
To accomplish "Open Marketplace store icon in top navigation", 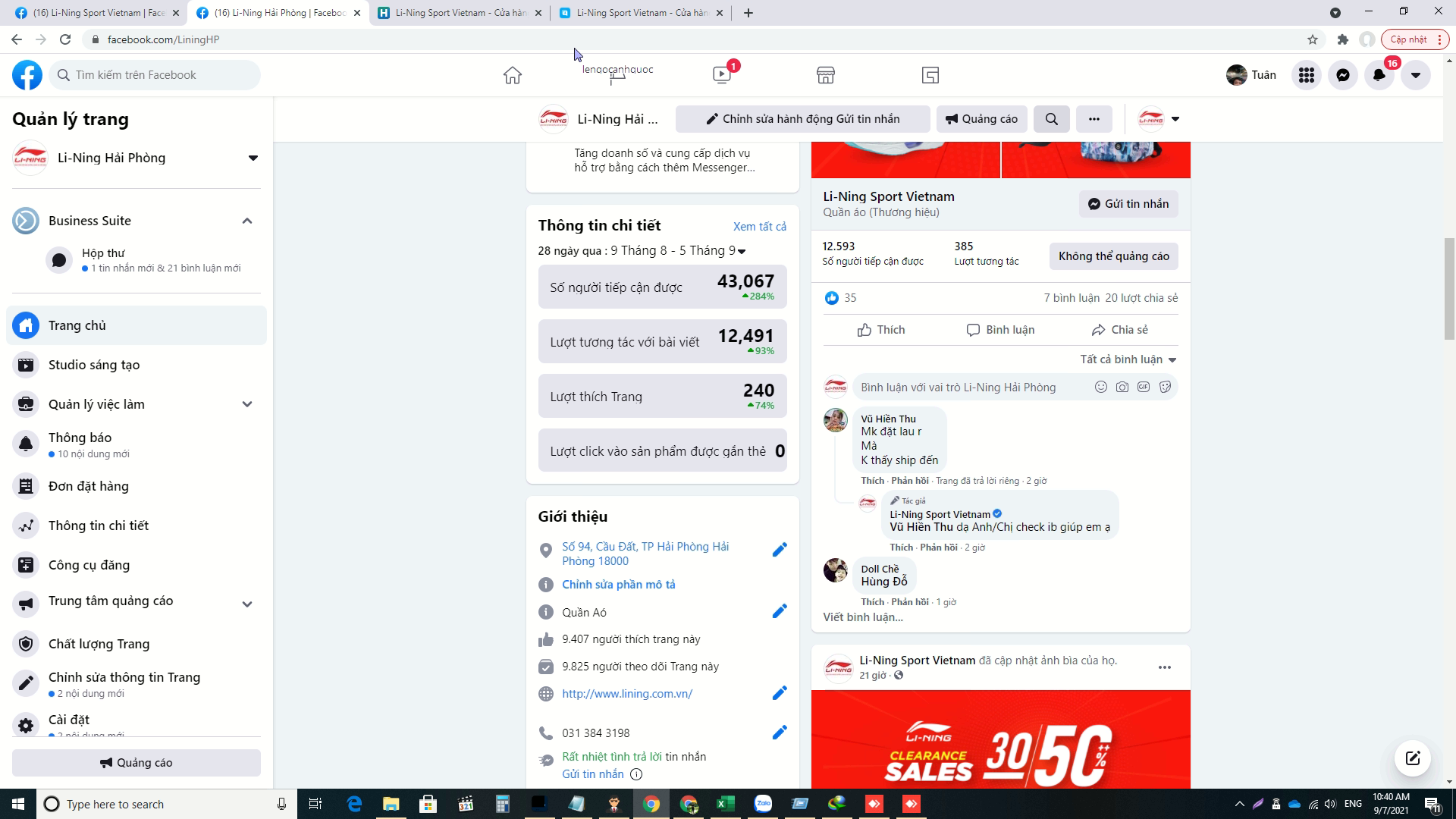I will click(x=825, y=75).
